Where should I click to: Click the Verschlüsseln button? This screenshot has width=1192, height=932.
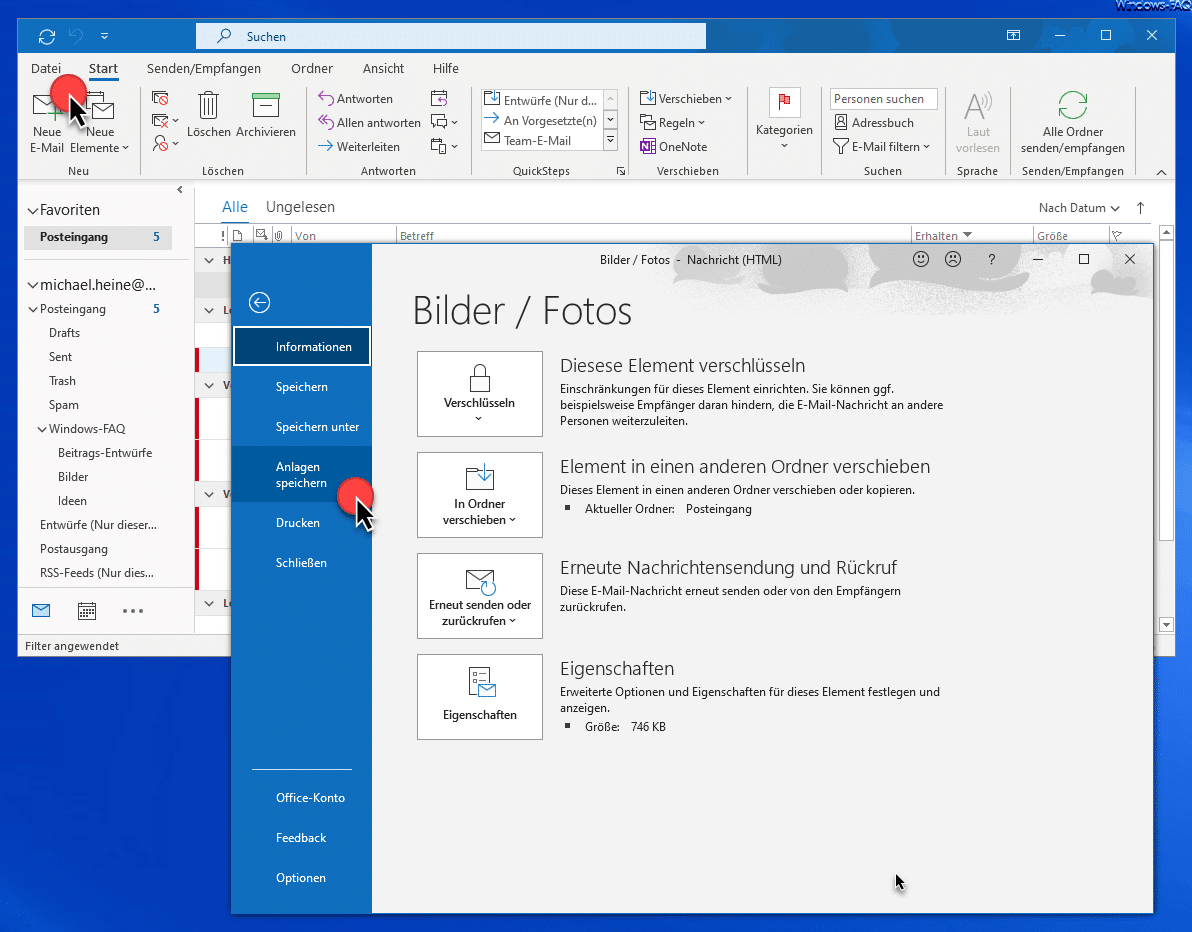point(480,394)
